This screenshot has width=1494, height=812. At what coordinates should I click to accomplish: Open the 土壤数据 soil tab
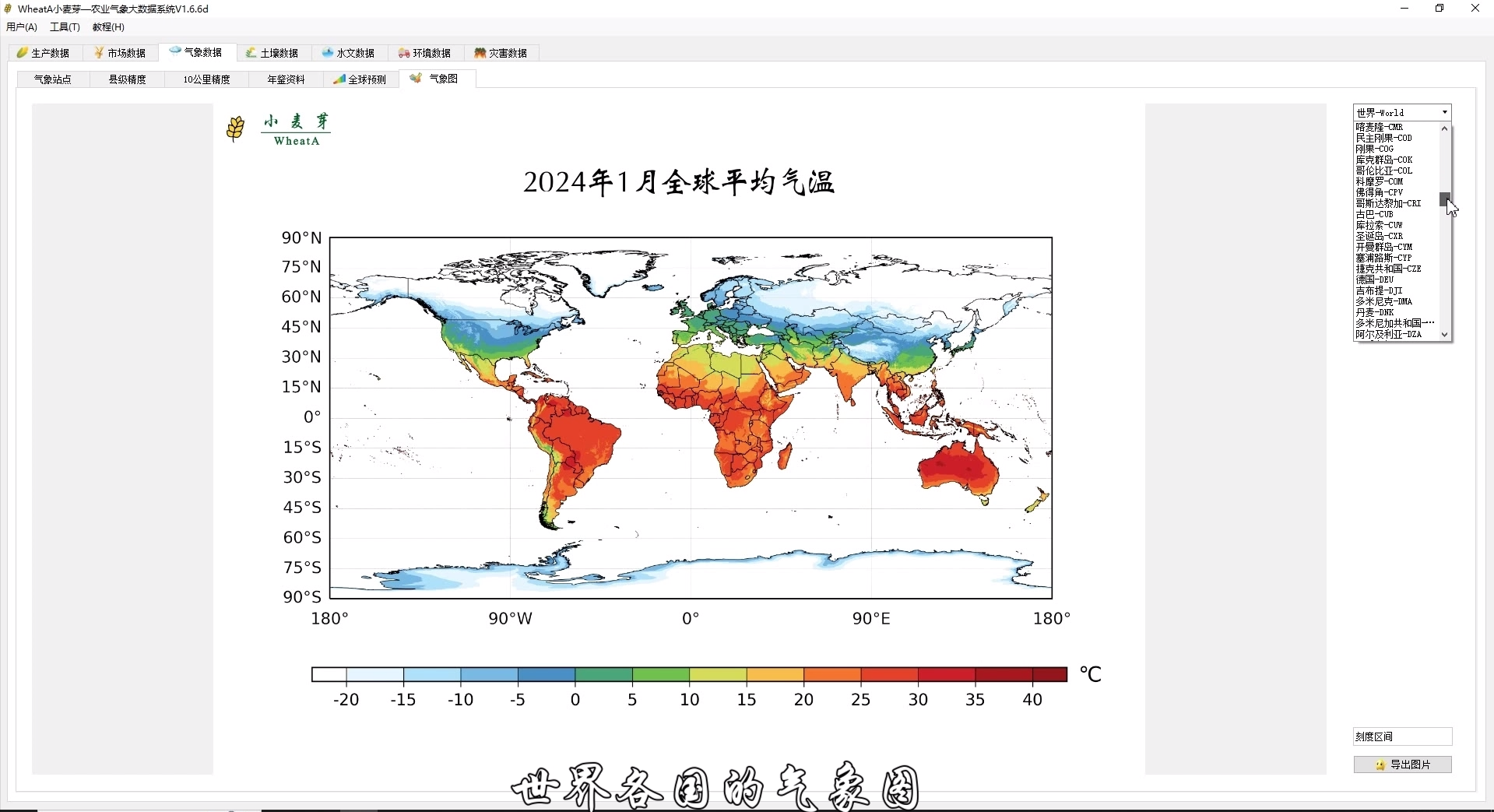[272, 53]
